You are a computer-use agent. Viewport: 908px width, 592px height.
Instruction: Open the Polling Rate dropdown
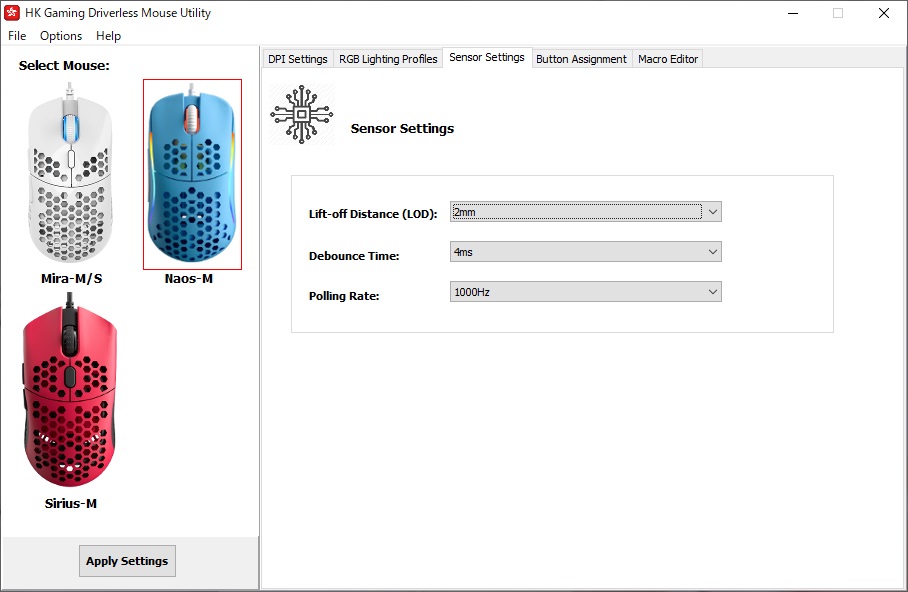click(585, 292)
